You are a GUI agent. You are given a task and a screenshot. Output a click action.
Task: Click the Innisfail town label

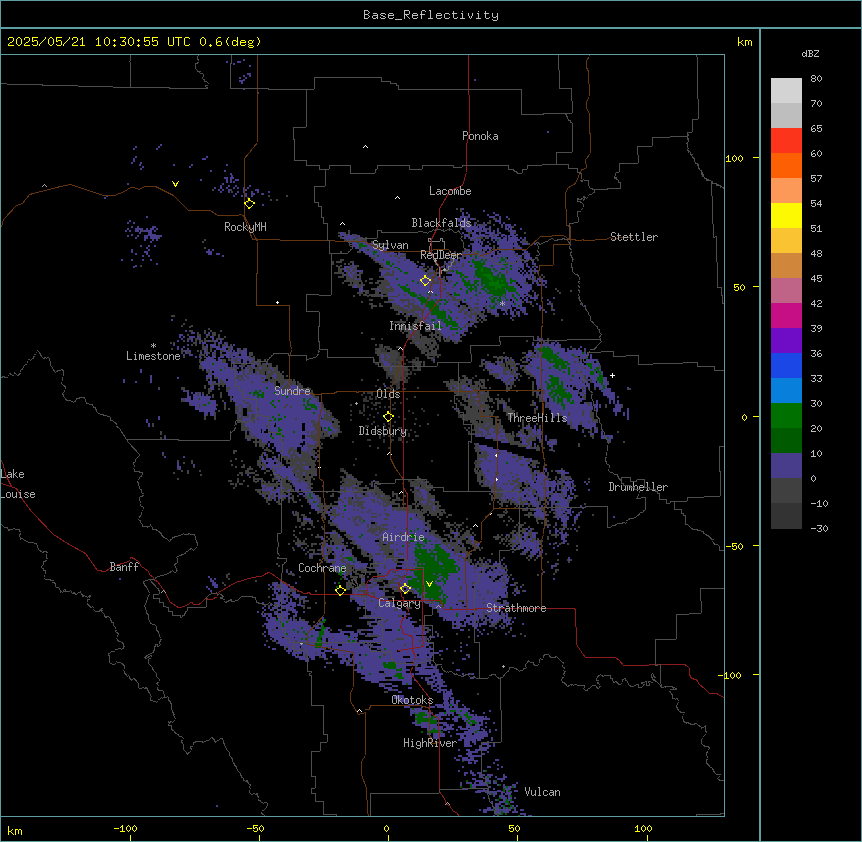(415, 326)
